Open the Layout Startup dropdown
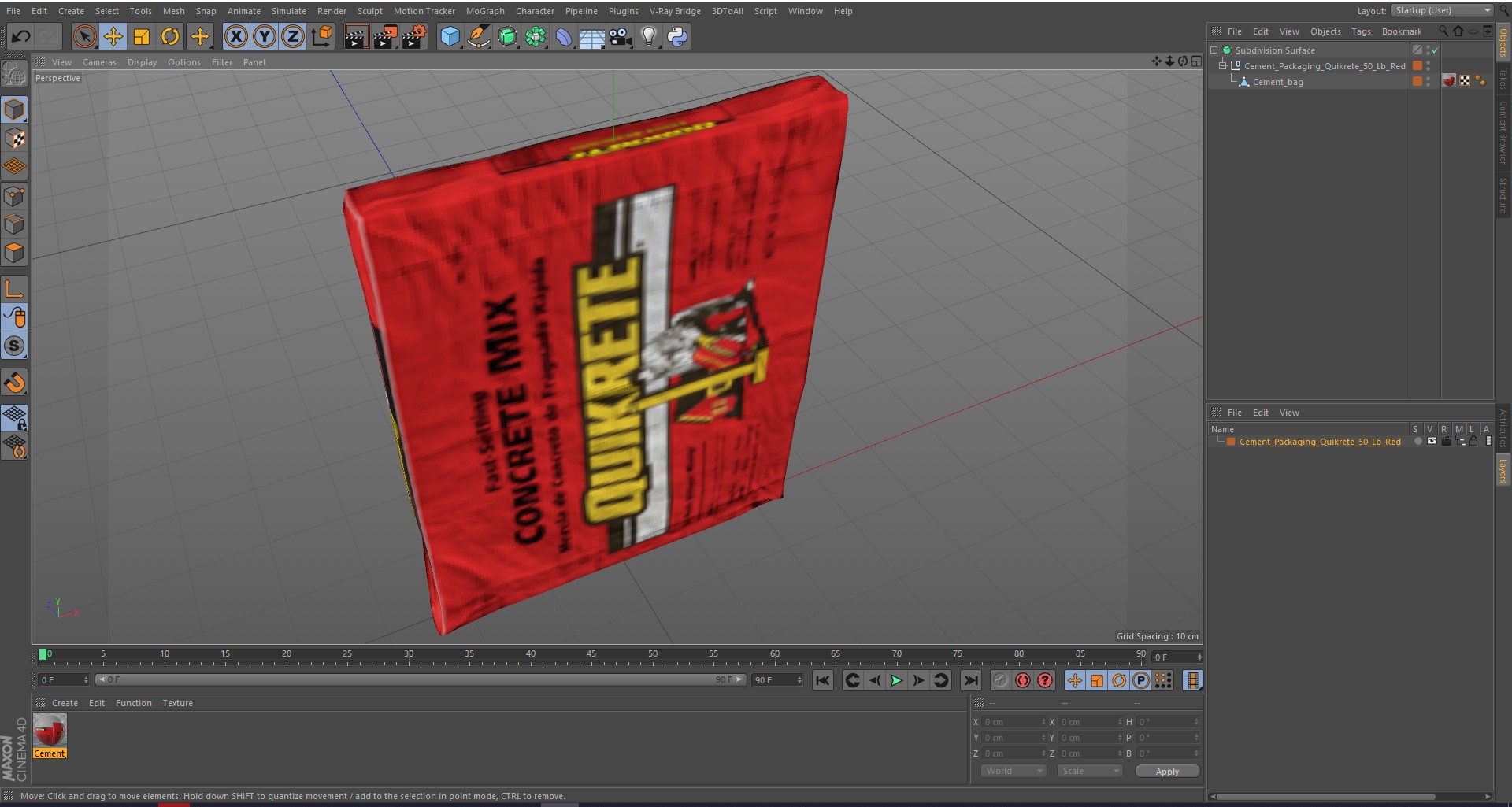Viewport: 1512px width, 807px height. point(1442,10)
